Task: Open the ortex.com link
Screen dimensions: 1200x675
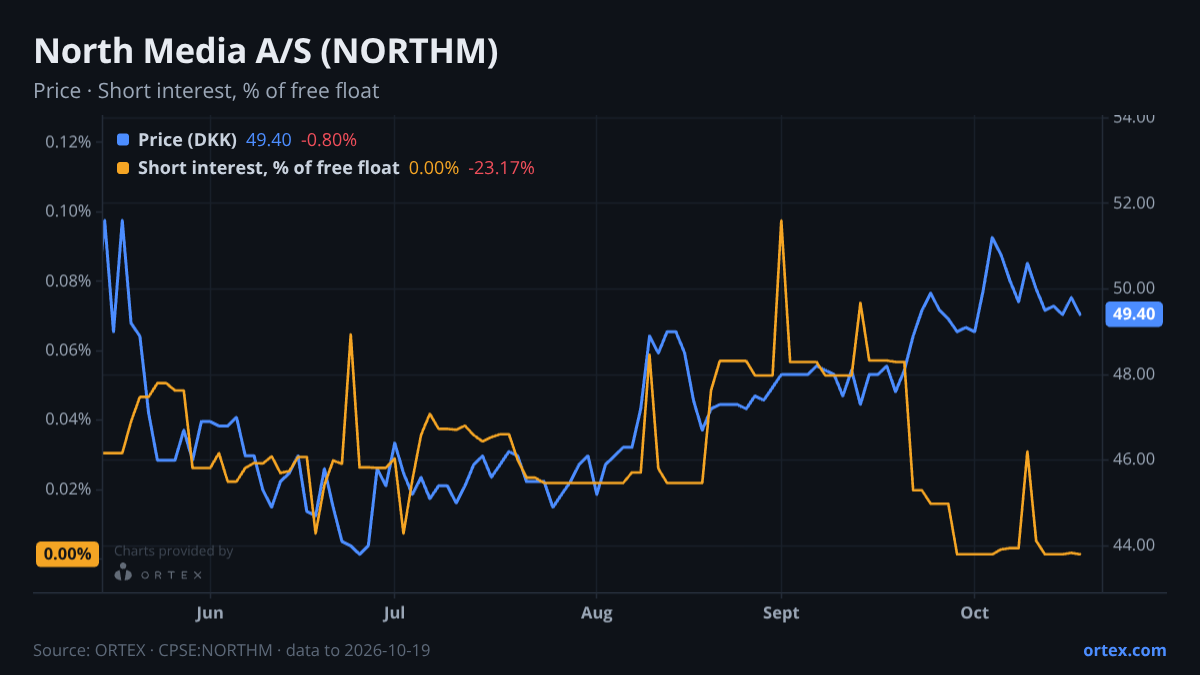Action: point(1124,650)
